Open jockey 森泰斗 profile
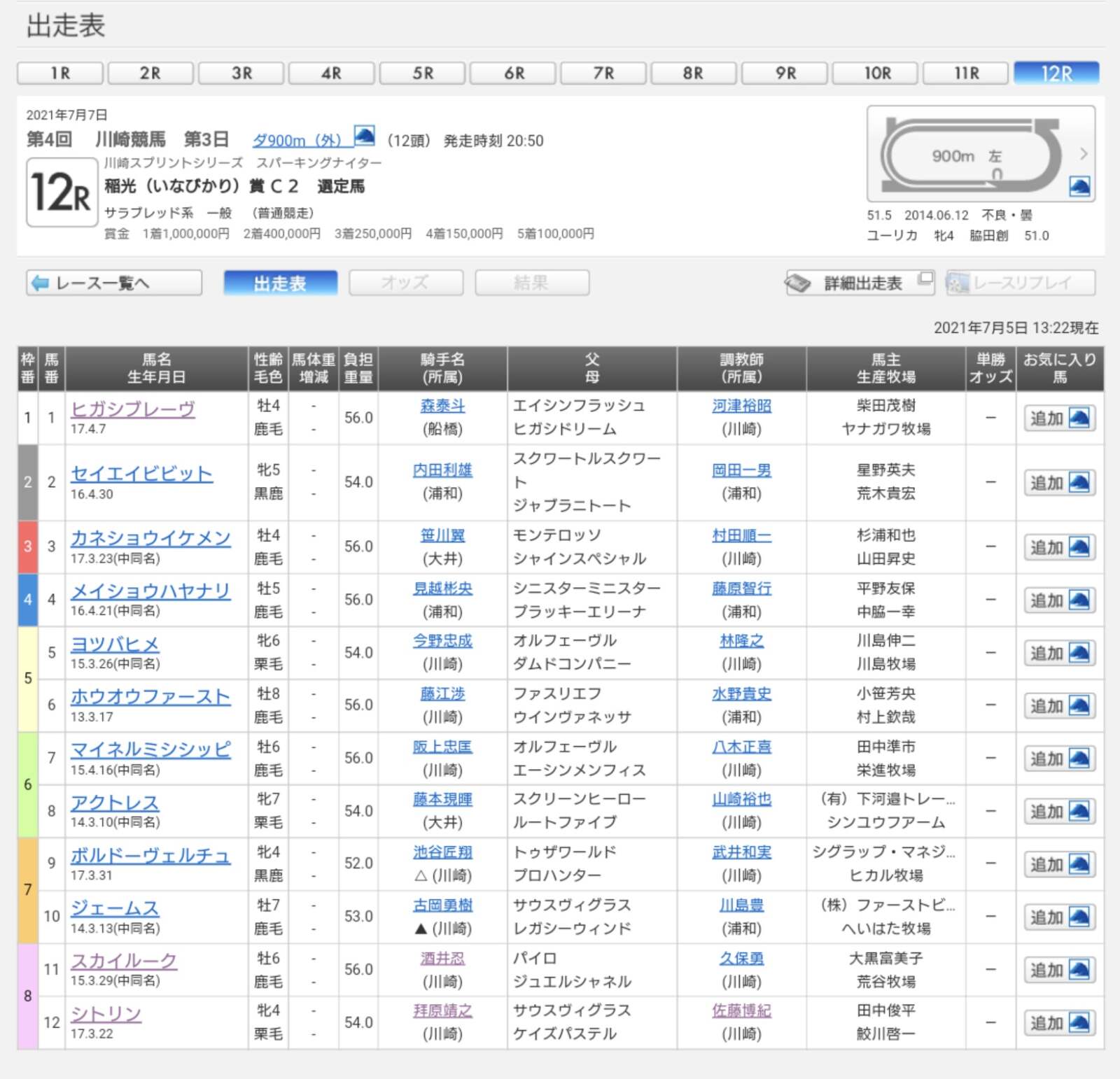This screenshot has width=1120, height=1079. click(x=442, y=406)
